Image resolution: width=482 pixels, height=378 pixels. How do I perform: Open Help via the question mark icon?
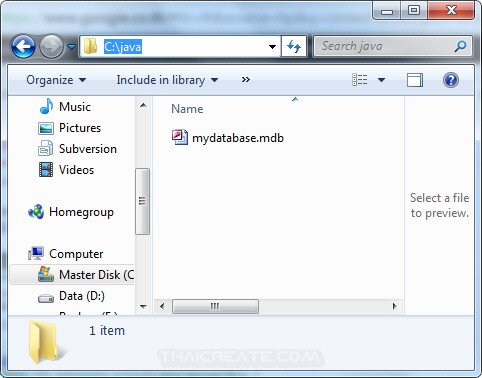click(451, 80)
